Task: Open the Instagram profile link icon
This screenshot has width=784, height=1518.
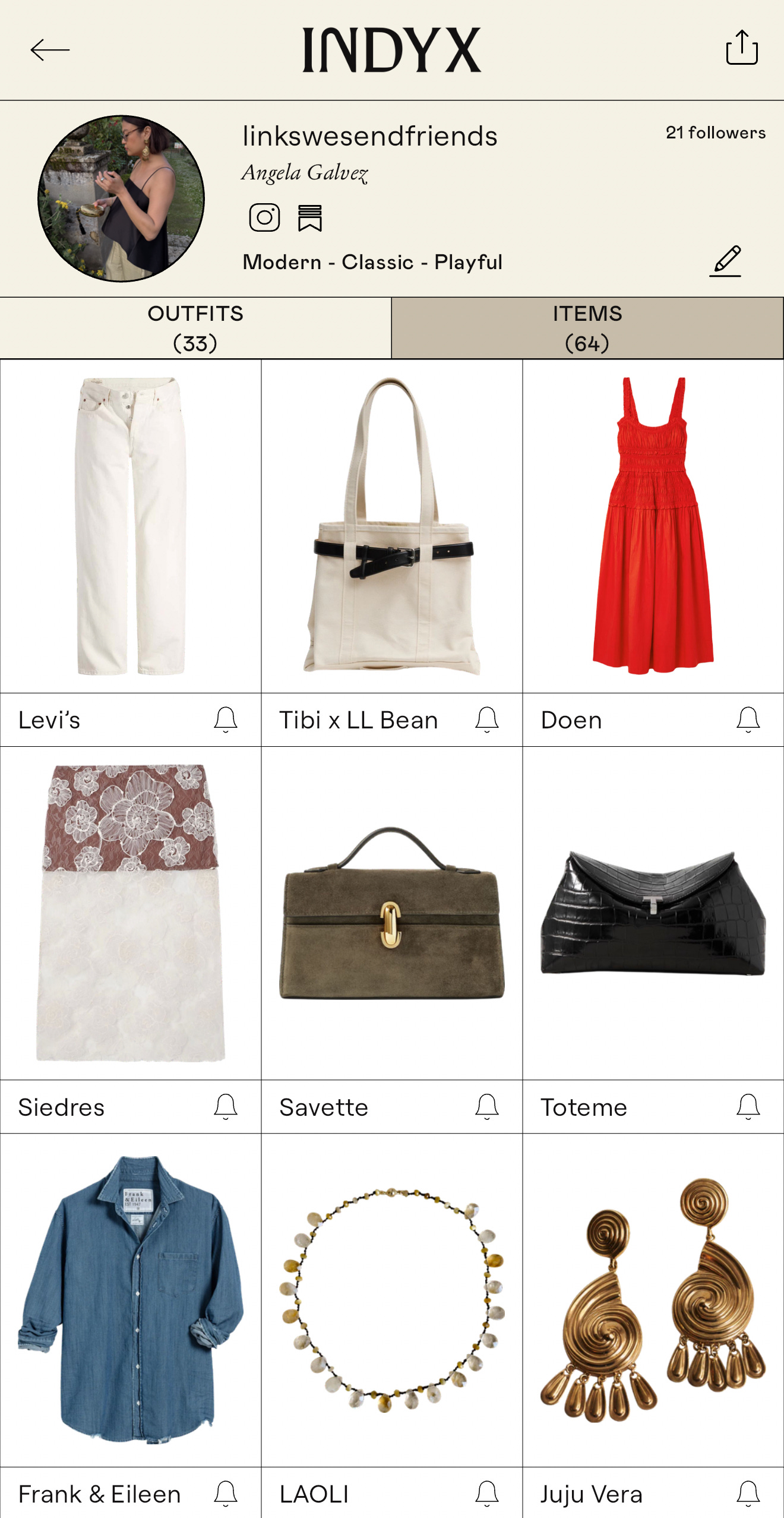Action: coord(264,217)
